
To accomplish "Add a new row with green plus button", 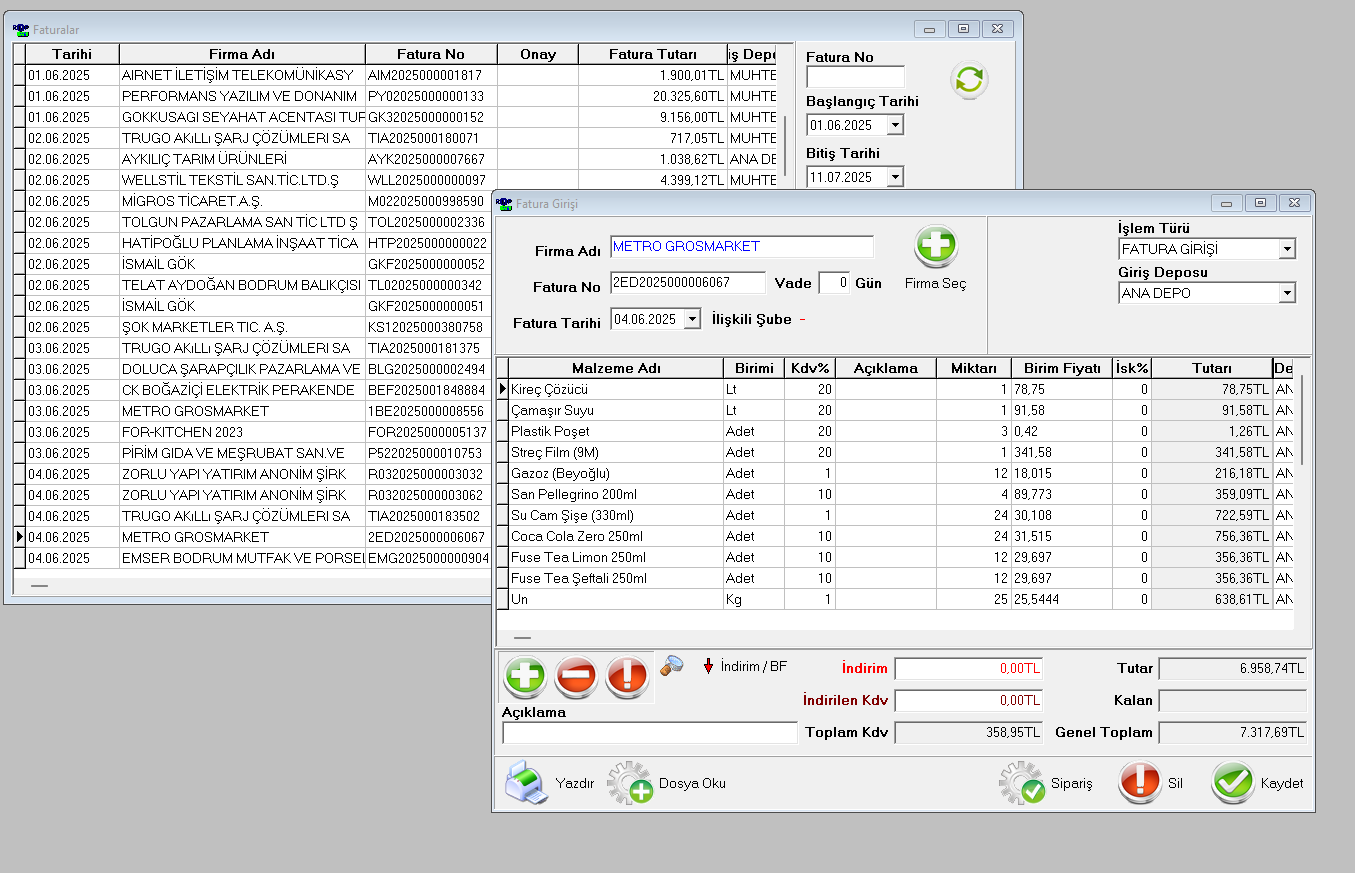I will pyautogui.click(x=525, y=677).
